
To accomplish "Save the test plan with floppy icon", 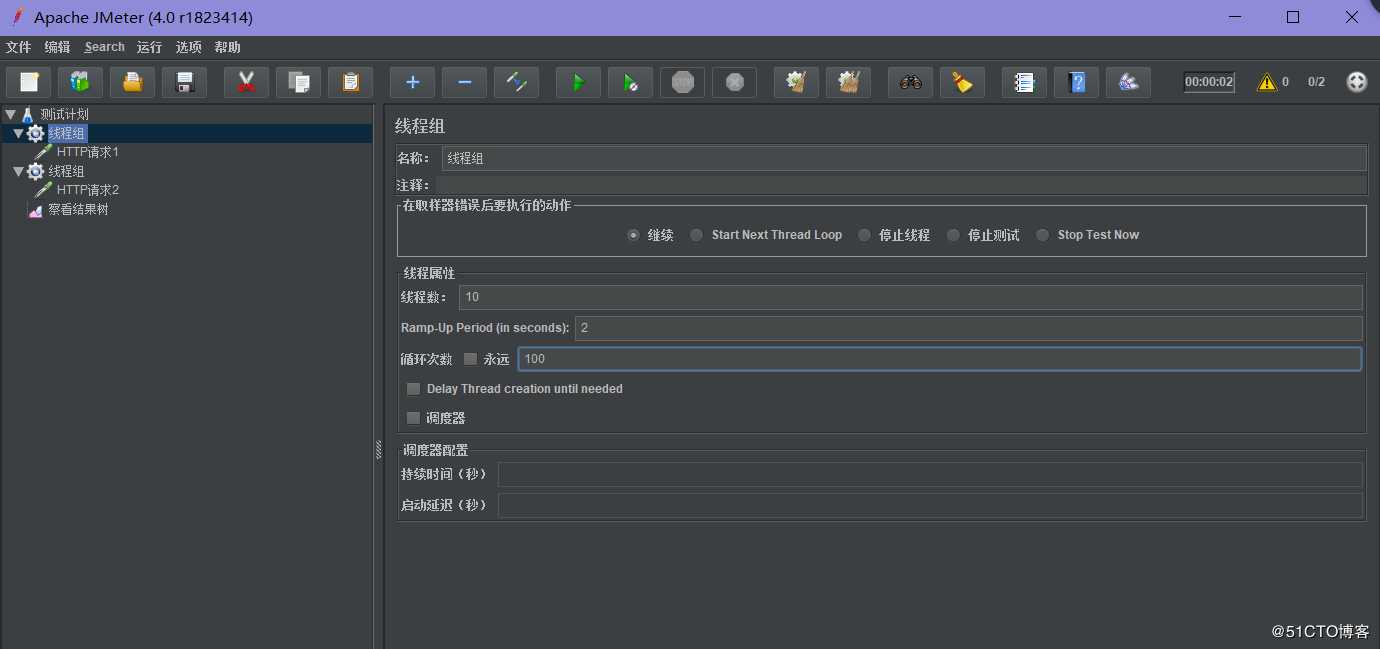I will point(184,82).
